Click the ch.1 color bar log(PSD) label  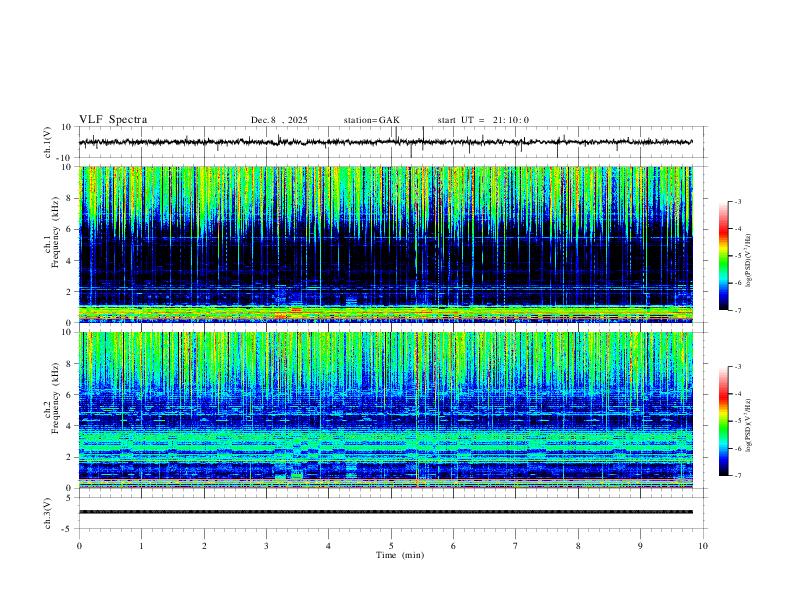tap(748, 260)
